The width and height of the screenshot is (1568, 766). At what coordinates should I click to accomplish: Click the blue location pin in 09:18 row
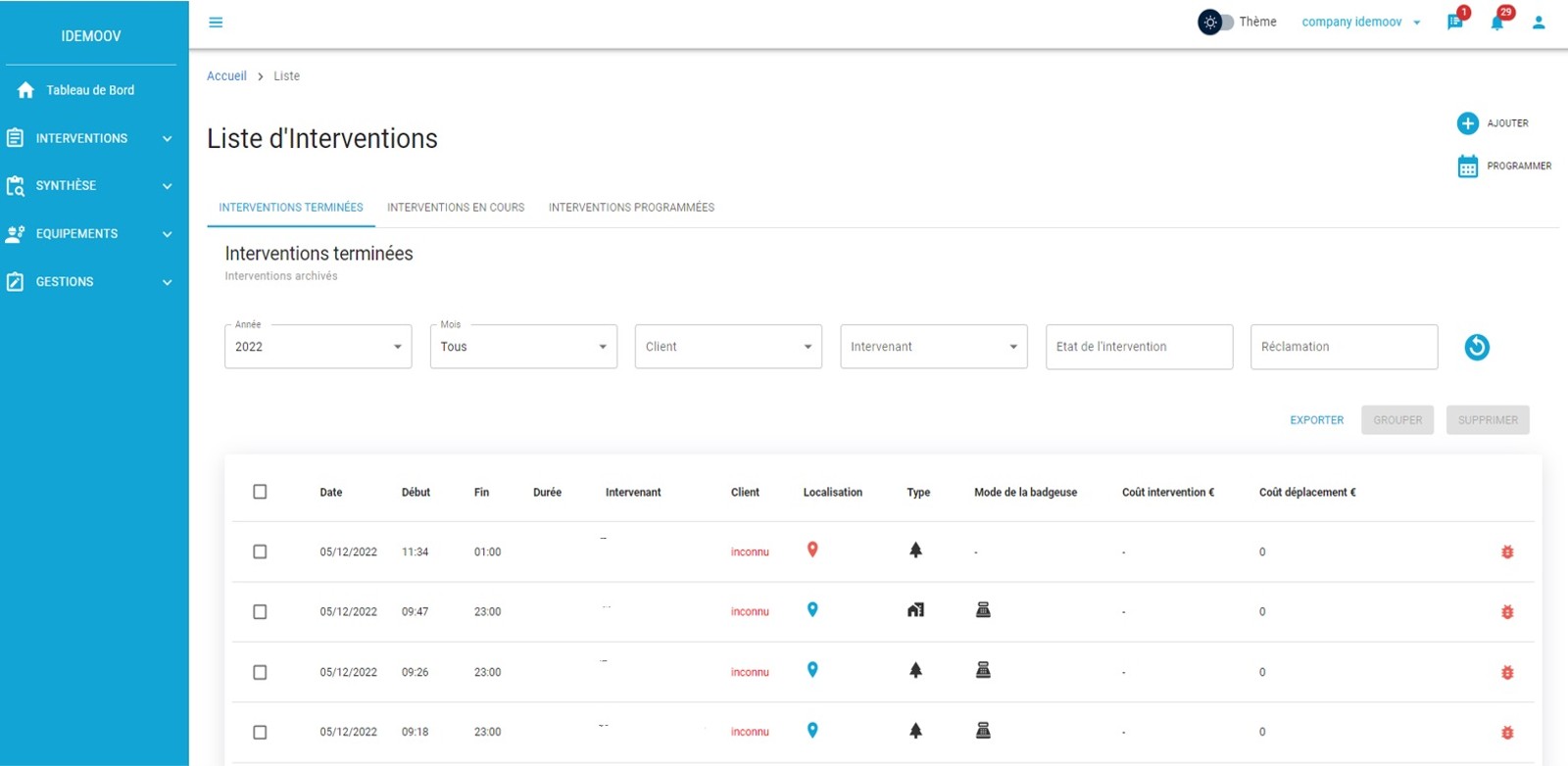812,730
